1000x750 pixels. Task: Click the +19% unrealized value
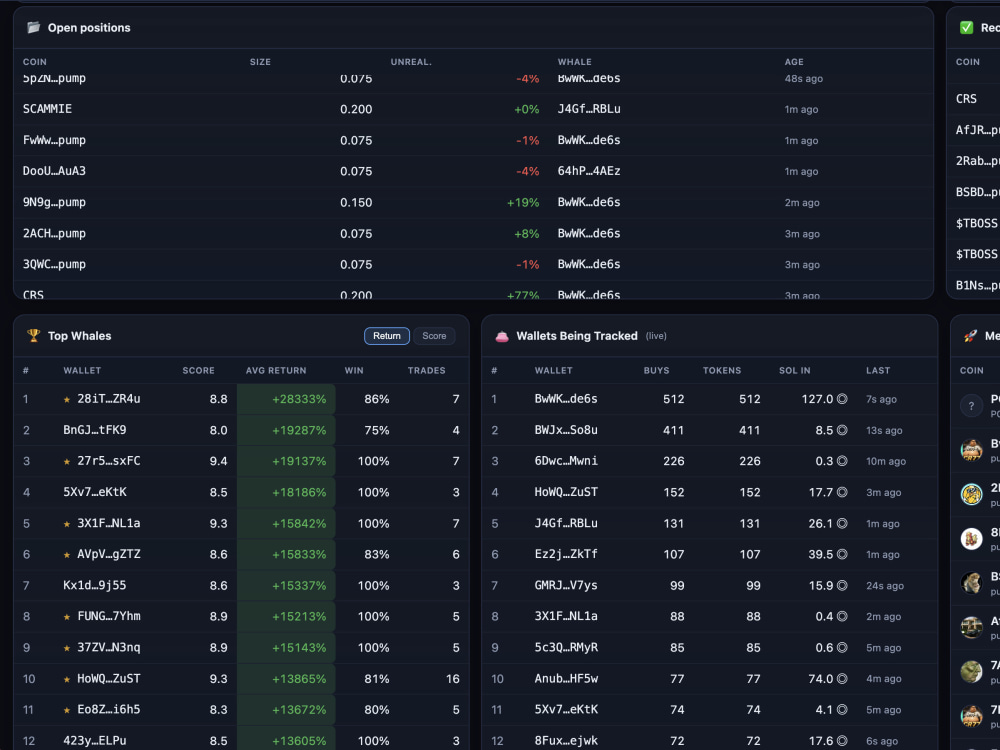[x=523, y=203]
